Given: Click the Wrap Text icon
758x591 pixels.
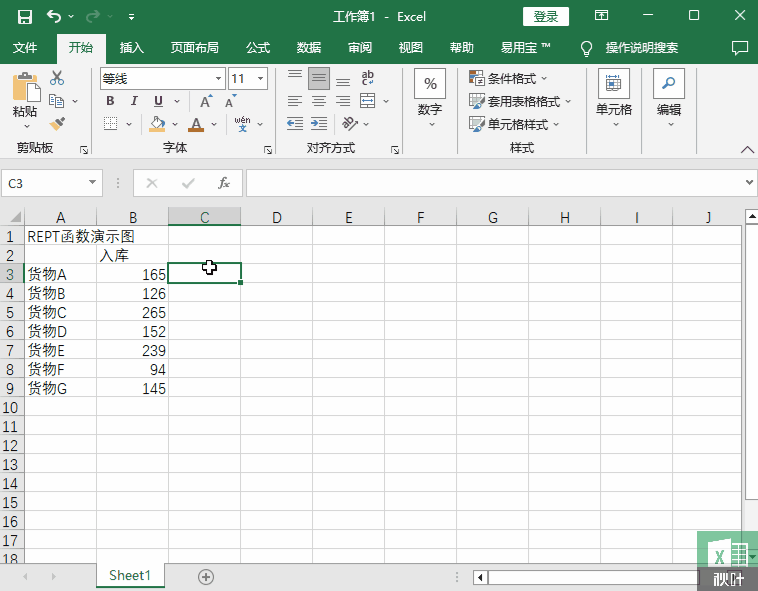Looking at the screenshot, I should point(367,78).
